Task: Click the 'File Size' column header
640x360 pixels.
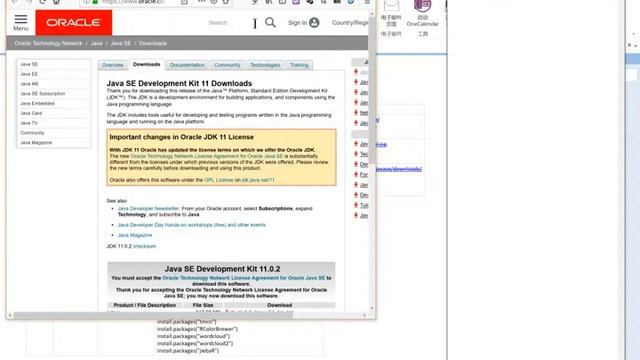Action: [x=203, y=305]
